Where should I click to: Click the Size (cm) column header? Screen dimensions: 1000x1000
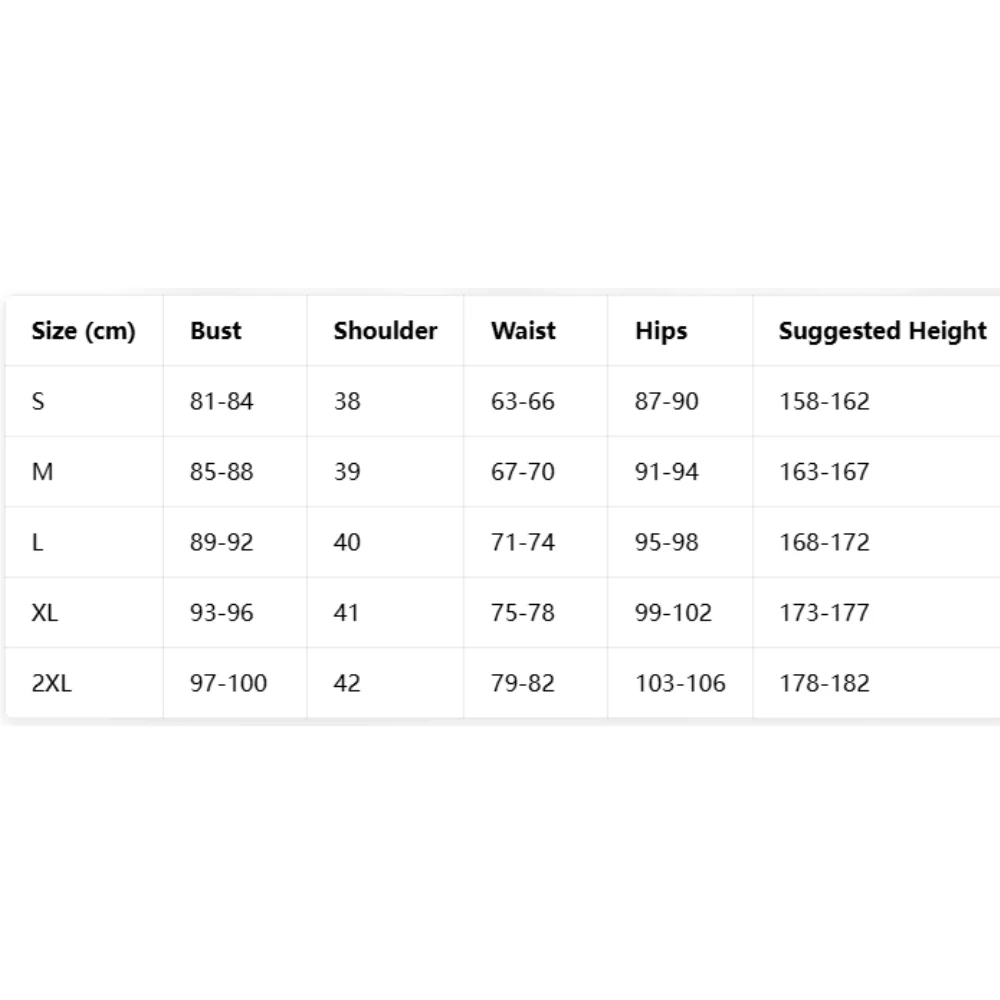click(x=84, y=331)
